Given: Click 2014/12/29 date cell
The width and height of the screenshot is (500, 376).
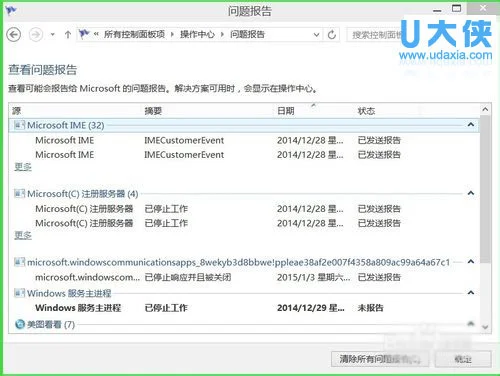Looking at the screenshot, I should pos(311,308).
